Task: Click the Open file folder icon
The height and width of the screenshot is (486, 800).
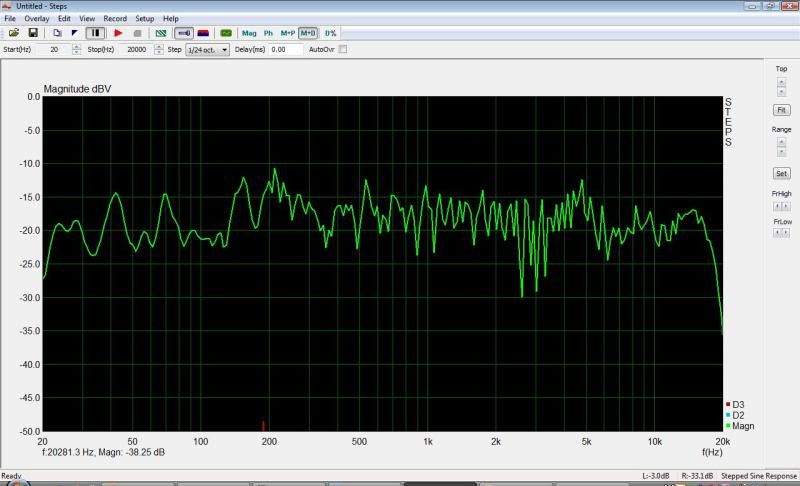Action: coord(14,33)
